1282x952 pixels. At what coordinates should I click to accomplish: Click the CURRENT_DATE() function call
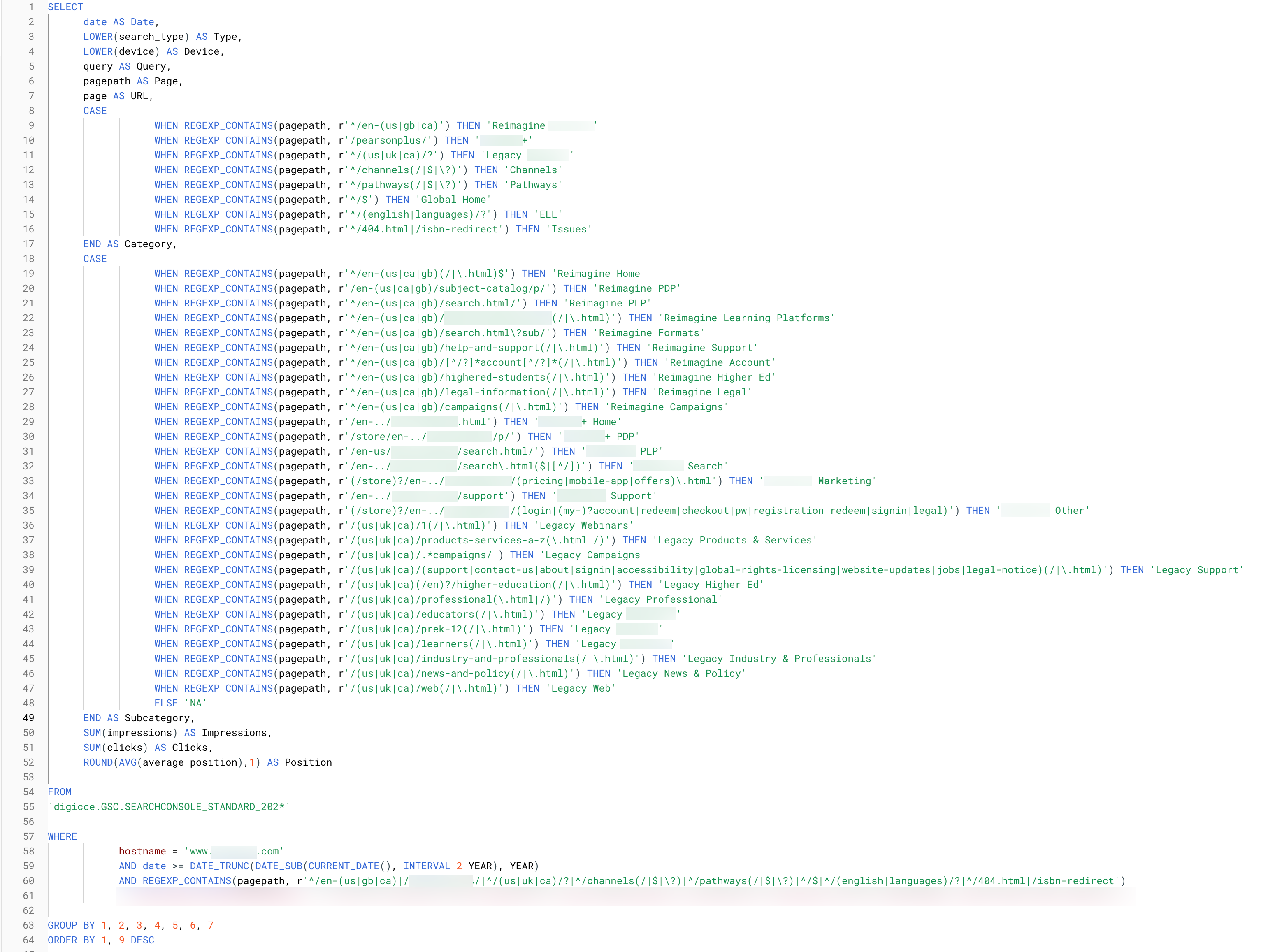coord(349,866)
